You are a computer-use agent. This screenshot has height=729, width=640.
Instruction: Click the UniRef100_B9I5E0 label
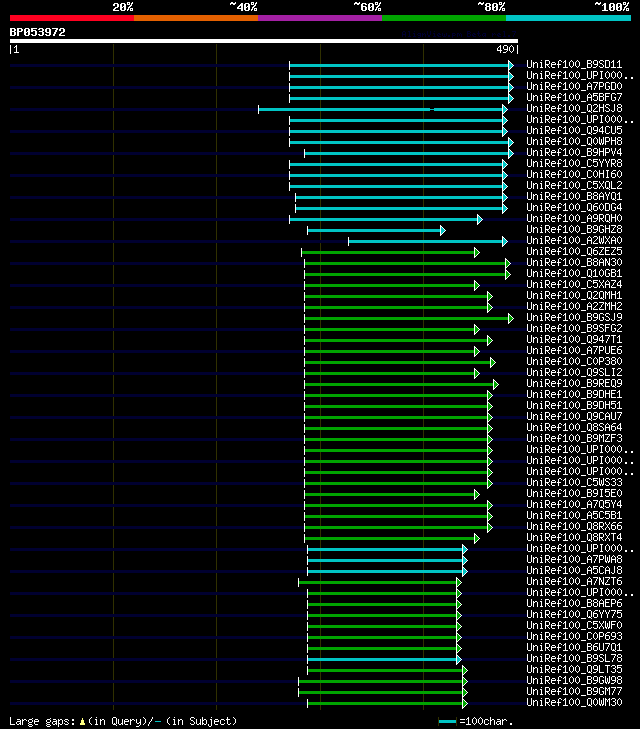tap(574, 493)
